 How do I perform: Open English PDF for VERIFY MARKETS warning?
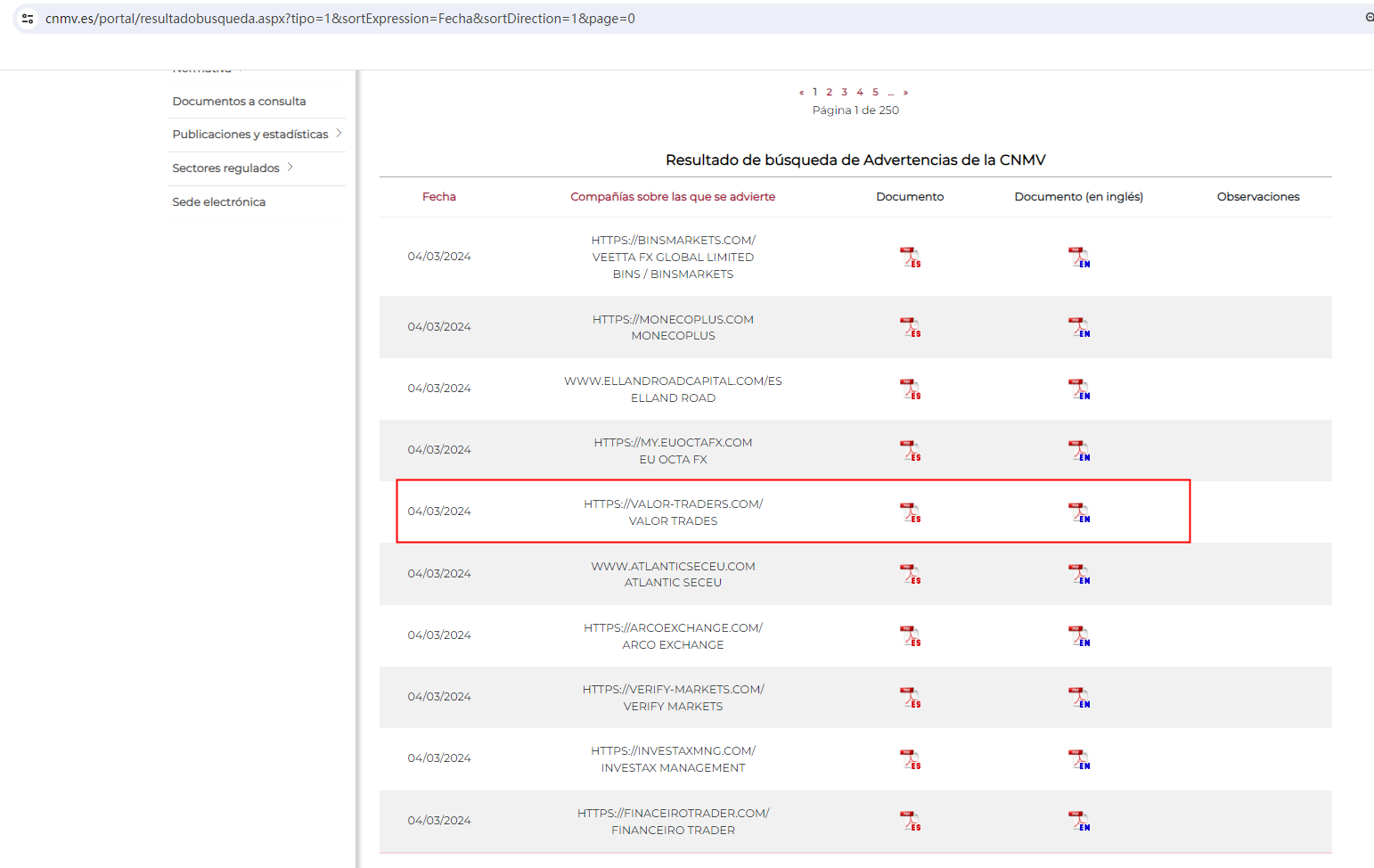(1079, 698)
